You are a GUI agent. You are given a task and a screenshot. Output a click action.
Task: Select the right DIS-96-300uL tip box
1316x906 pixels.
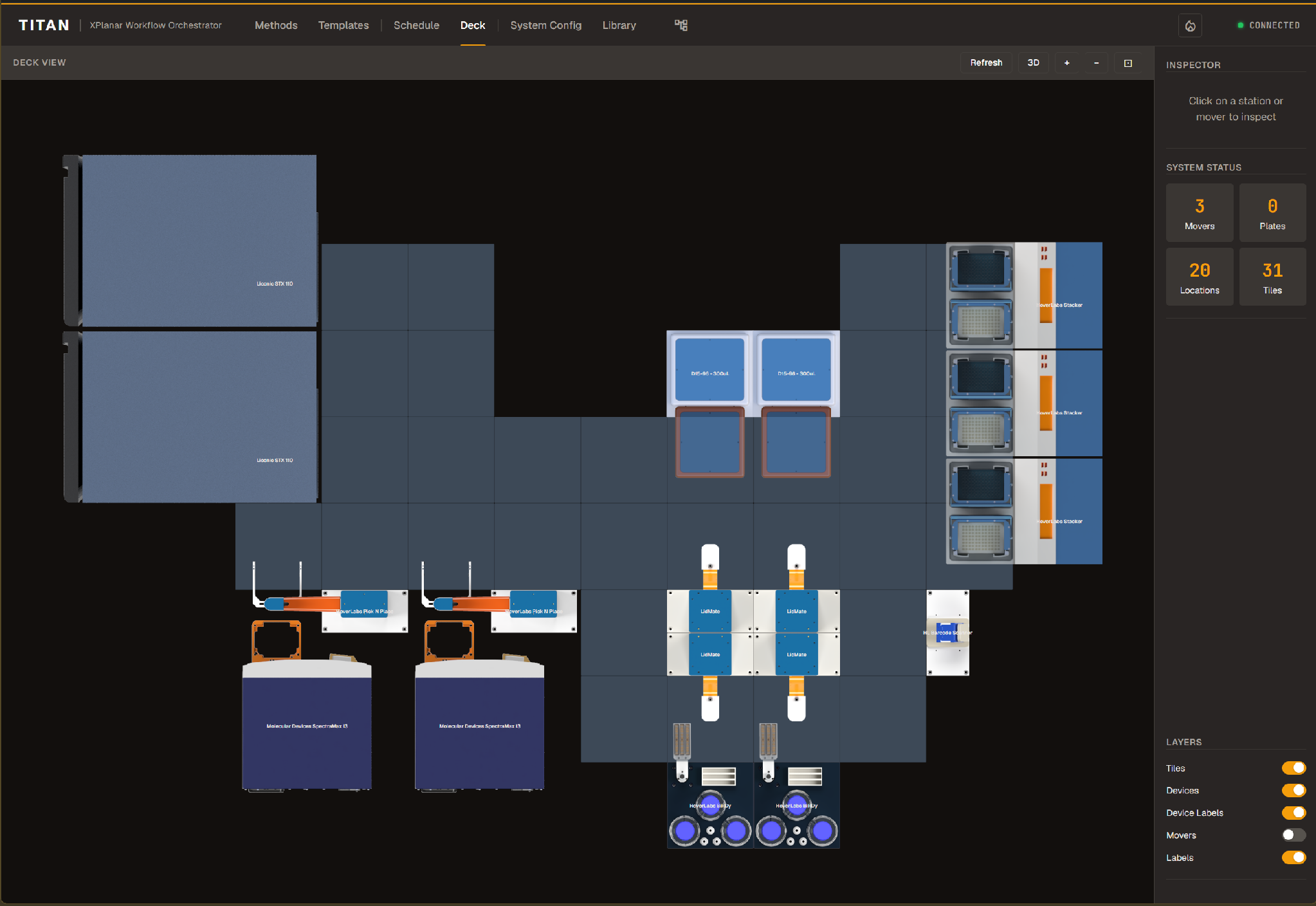[x=796, y=370]
